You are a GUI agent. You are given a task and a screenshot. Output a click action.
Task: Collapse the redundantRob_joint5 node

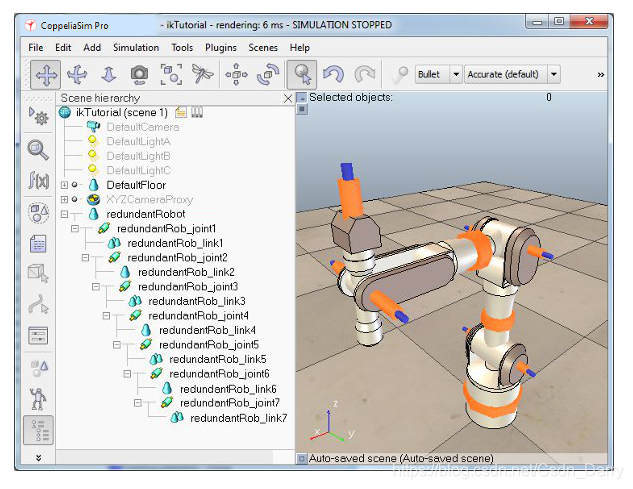coord(117,345)
